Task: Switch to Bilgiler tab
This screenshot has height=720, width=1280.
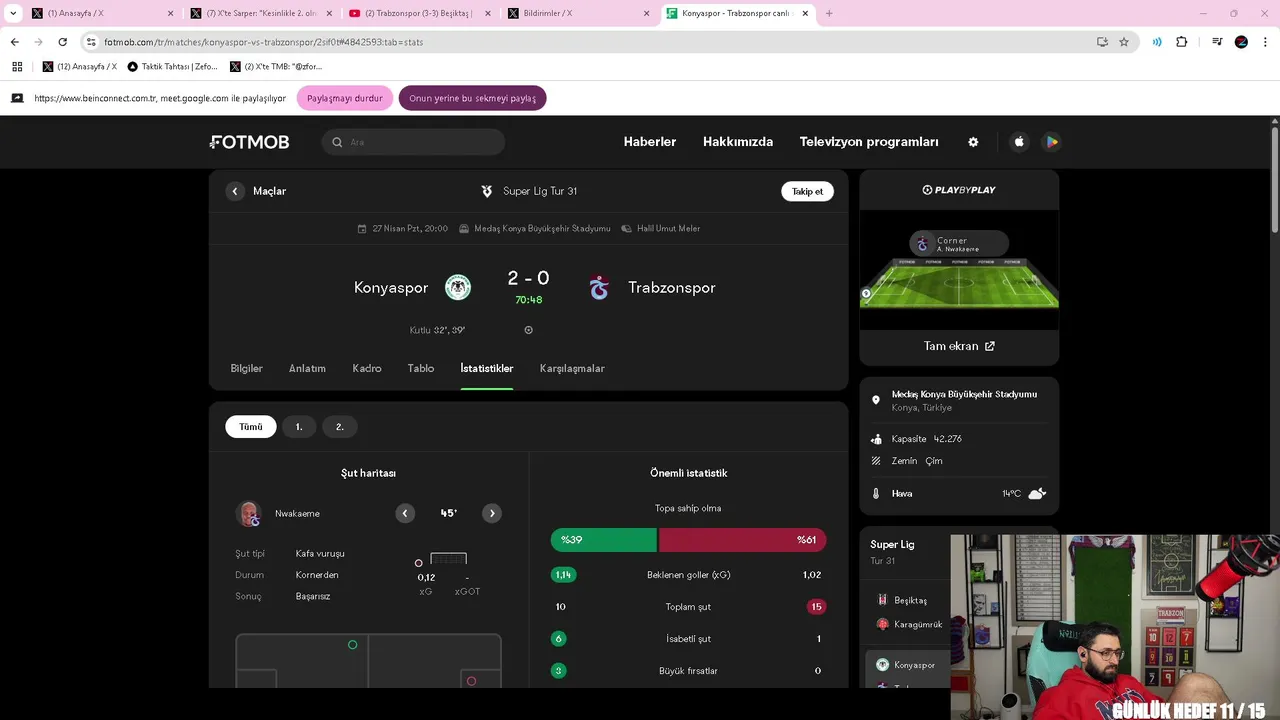Action: pyautogui.click(x=247, y=368)
